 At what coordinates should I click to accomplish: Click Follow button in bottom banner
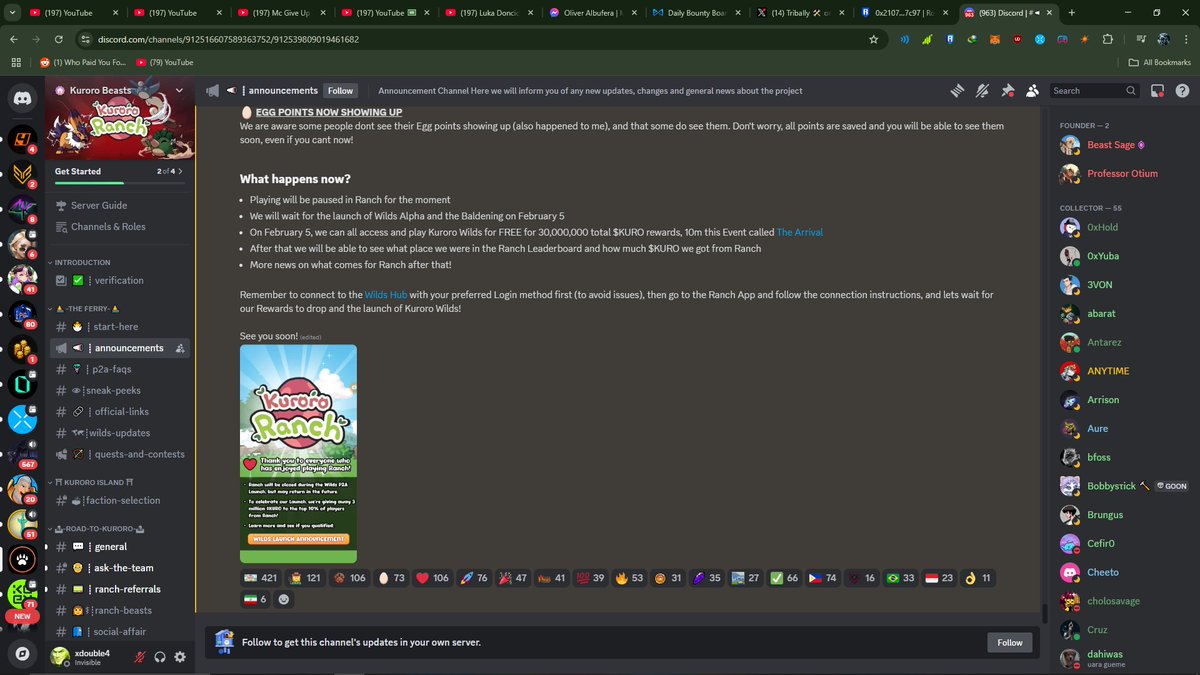pos(1009,643)
